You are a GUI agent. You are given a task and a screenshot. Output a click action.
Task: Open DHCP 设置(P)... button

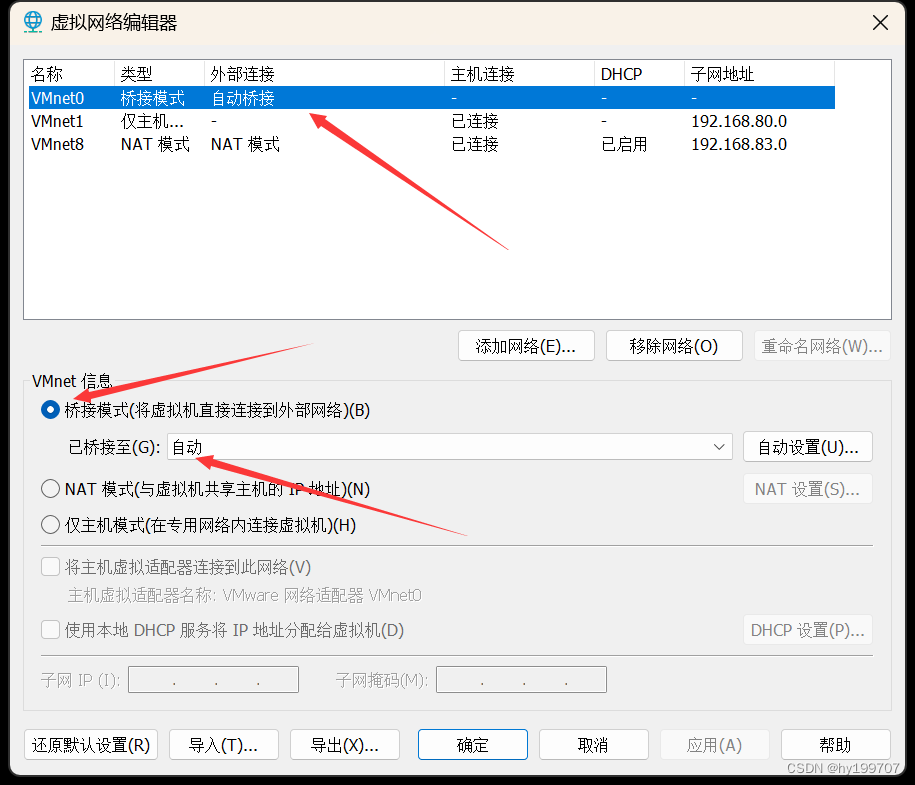[x=808, y=630]
